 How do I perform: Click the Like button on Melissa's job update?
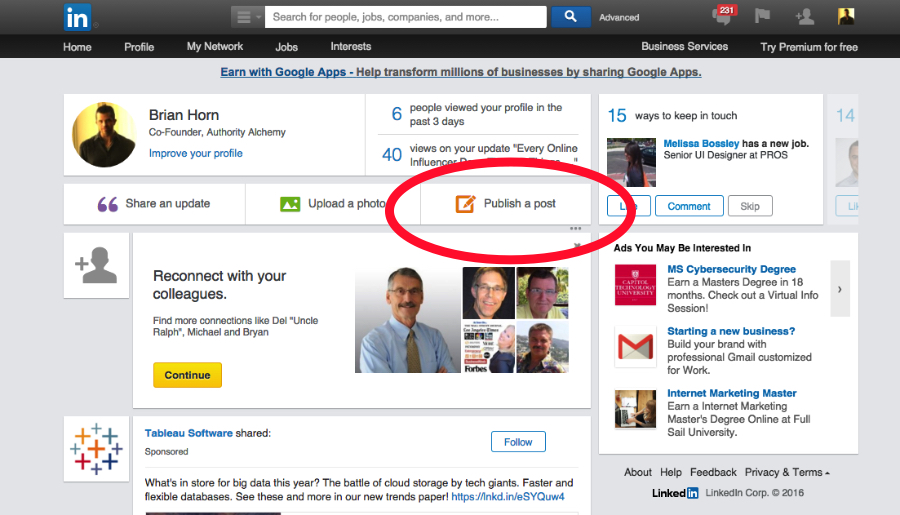(629, 206)
